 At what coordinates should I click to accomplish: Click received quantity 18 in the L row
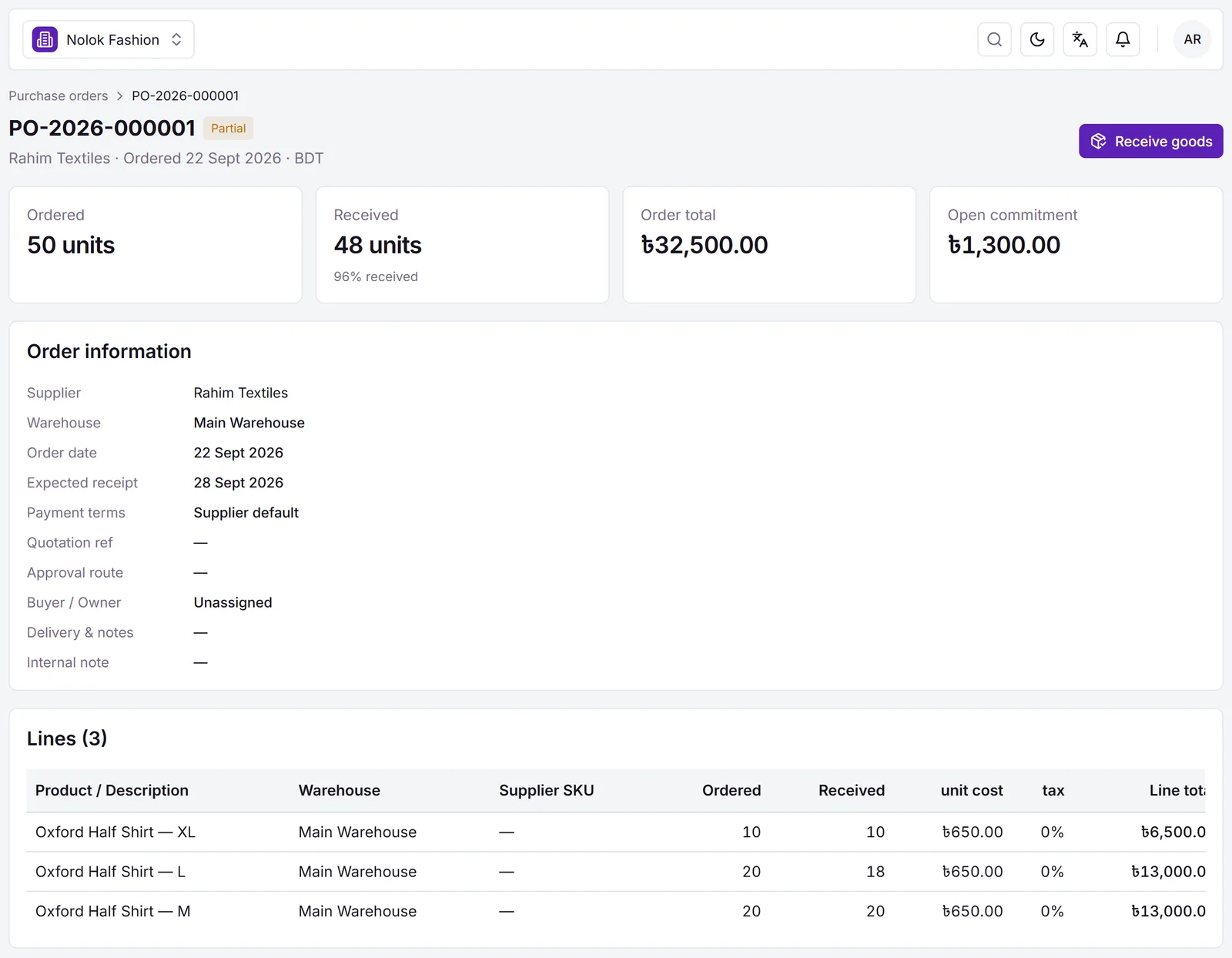875,872
